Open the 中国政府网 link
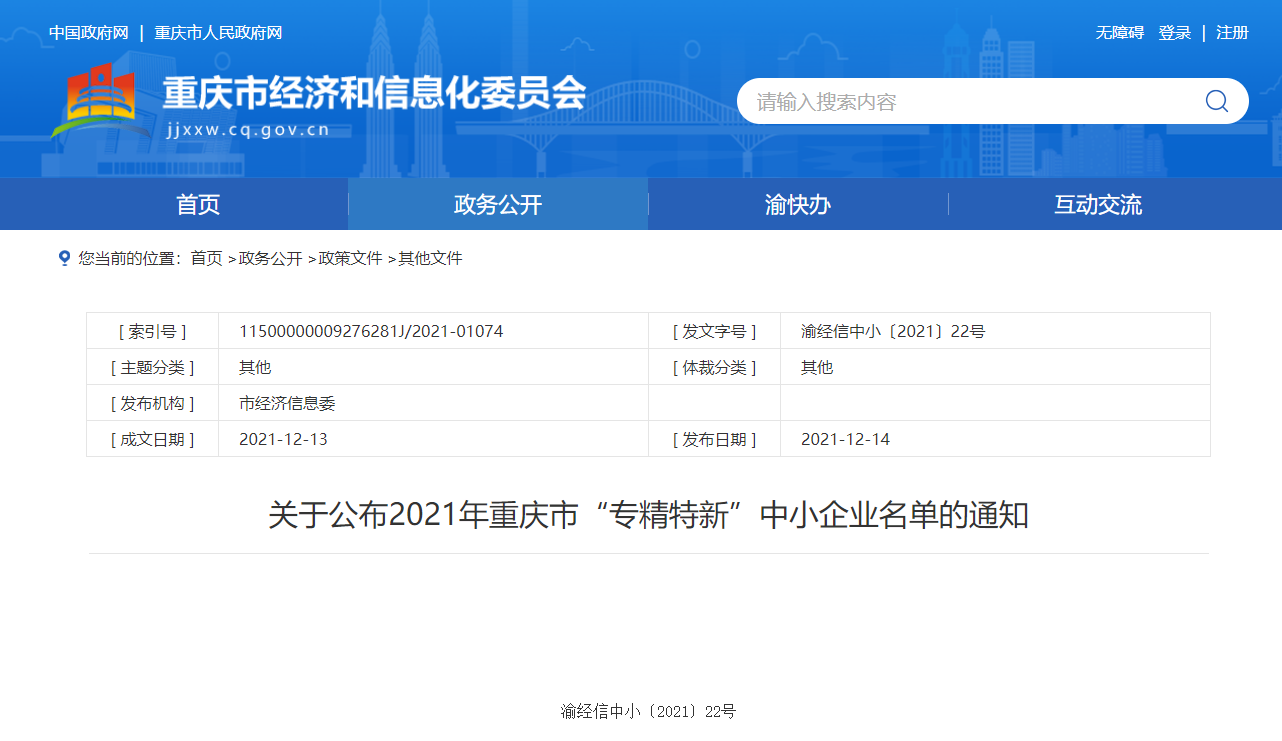1282x741 pixels. point(89,33)
